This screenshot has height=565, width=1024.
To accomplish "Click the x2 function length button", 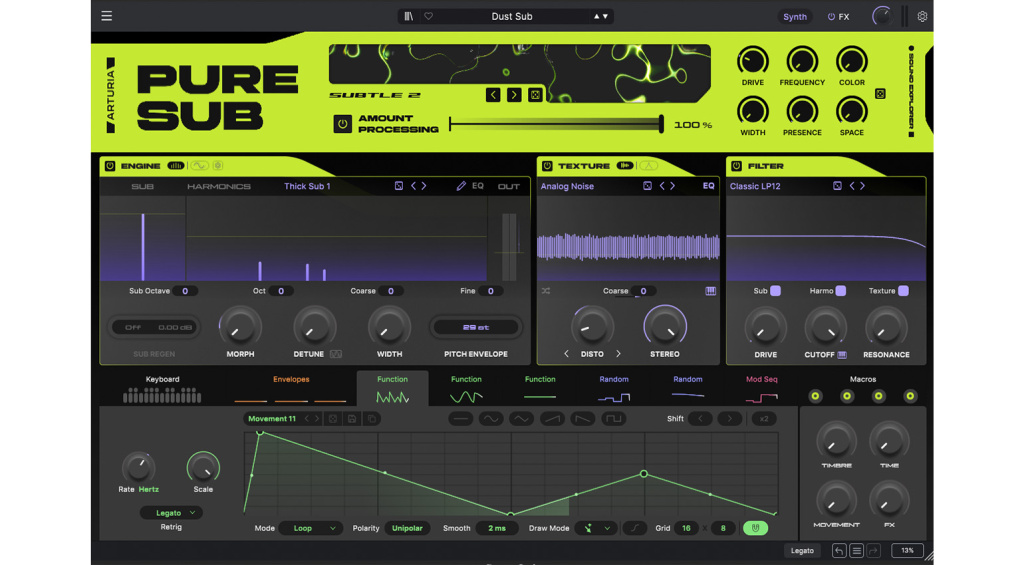I will pyautogui.click(x=763, y=419).
